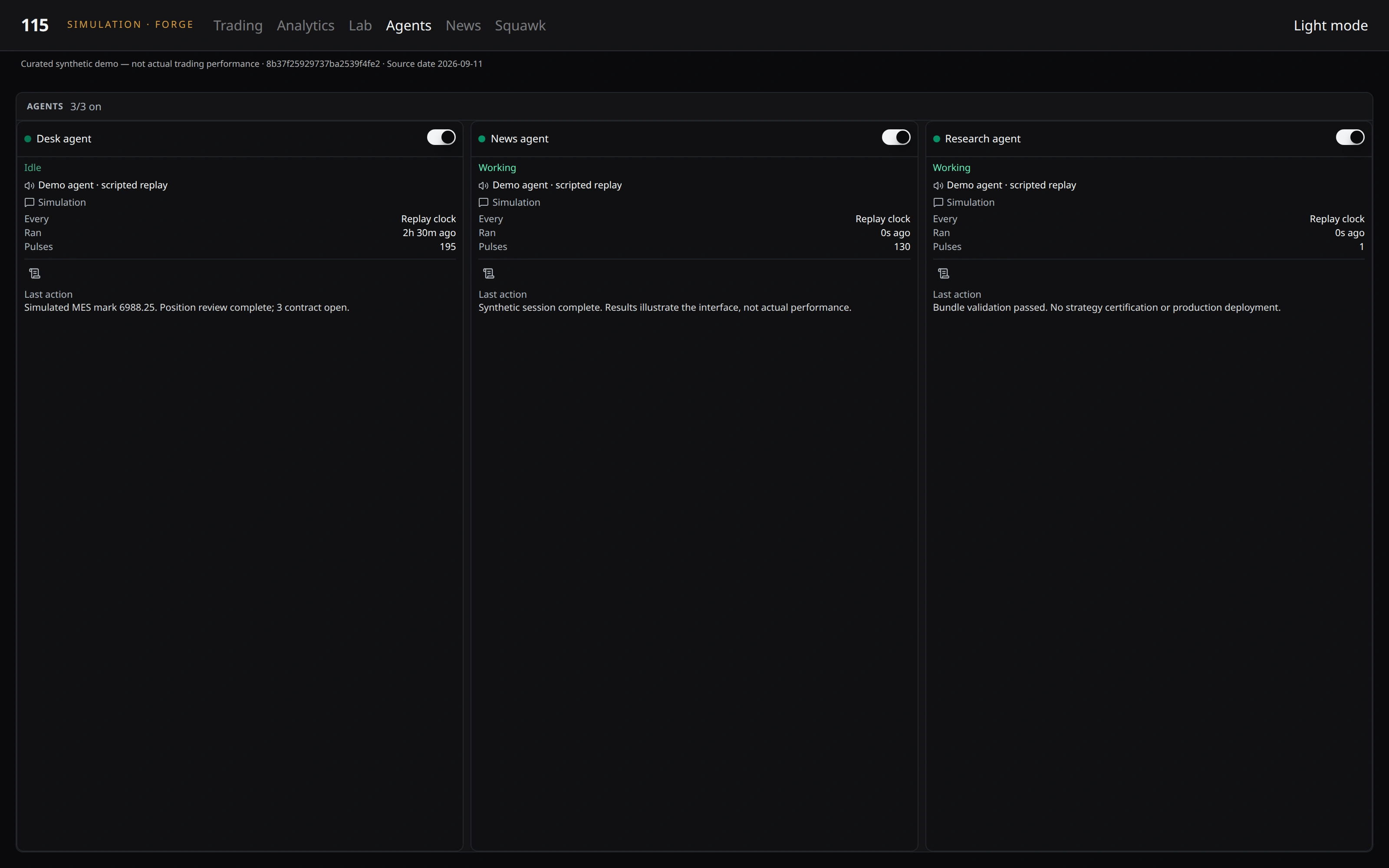The image size is (1389, 868).
Task: Click the 'Synthetic session complete' last action text
Action: click(x=665, y=308)
